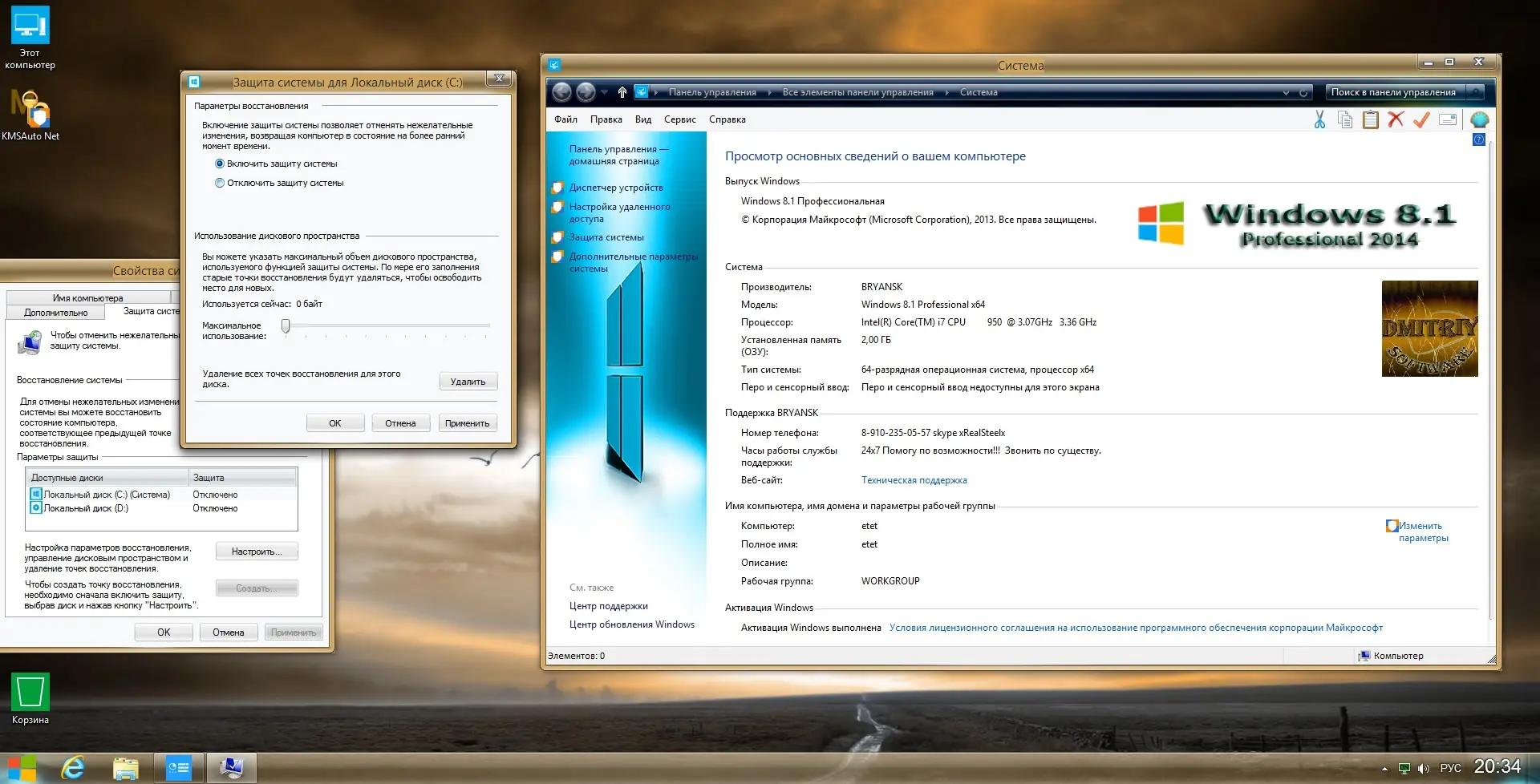The height and width of the screenshot is (784, 1540).
Task: Click the Cut scissors icon in System toolbar
Action: coord(1319,119)
